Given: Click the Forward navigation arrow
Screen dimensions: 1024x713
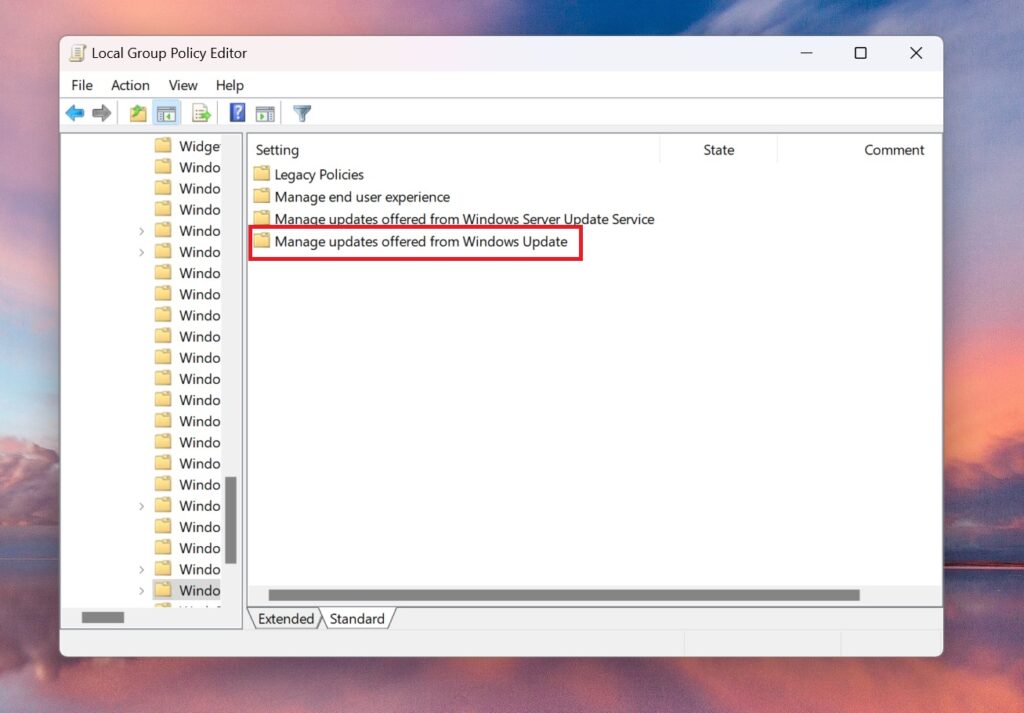Looking at the screenshot, I should click(102, 113).
